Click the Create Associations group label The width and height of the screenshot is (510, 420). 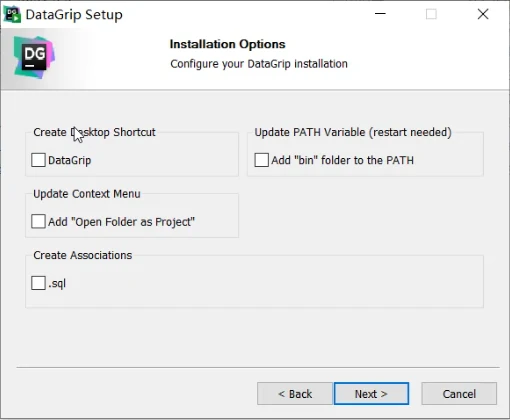point(83,255)
